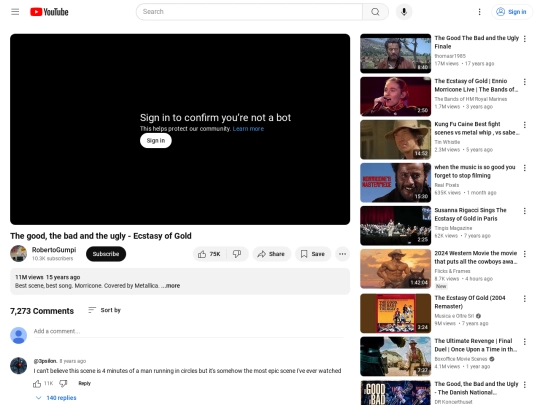Open Good Bad Ugly Finale thumbnail
Viewport: 540px width, 405px height.
pyautogui.click(x=395, y=53)
